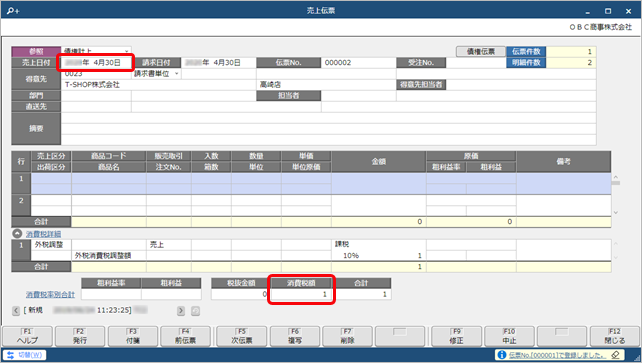The width and height of the screenshot is (642, 363).
Task: Maximize the 売上伝票 window
Action: pyautogui.click(x=608, y=11)
